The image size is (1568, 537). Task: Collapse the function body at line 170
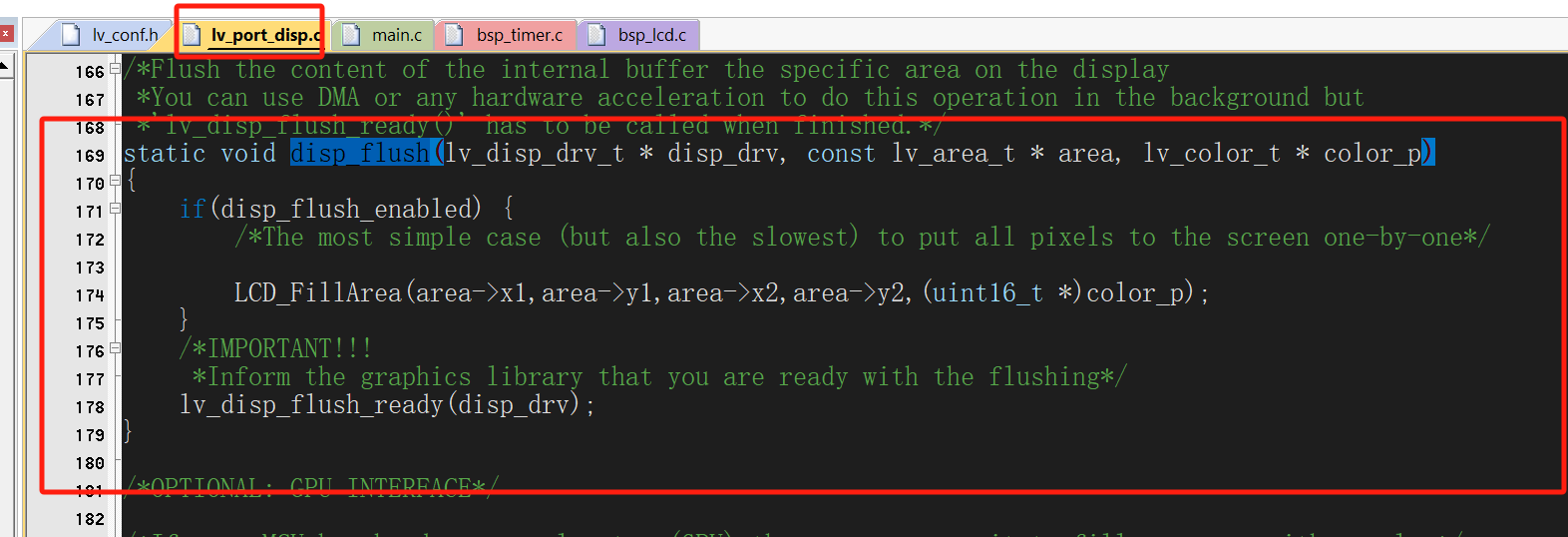point(115,181)
